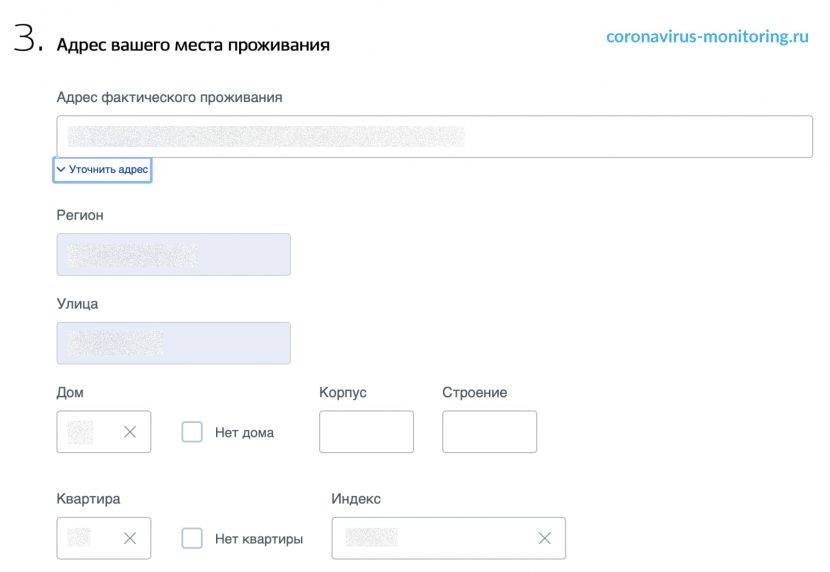The image size is (830, 572).
Task: Click the step number 3 marker
Action: coord(28,40)
